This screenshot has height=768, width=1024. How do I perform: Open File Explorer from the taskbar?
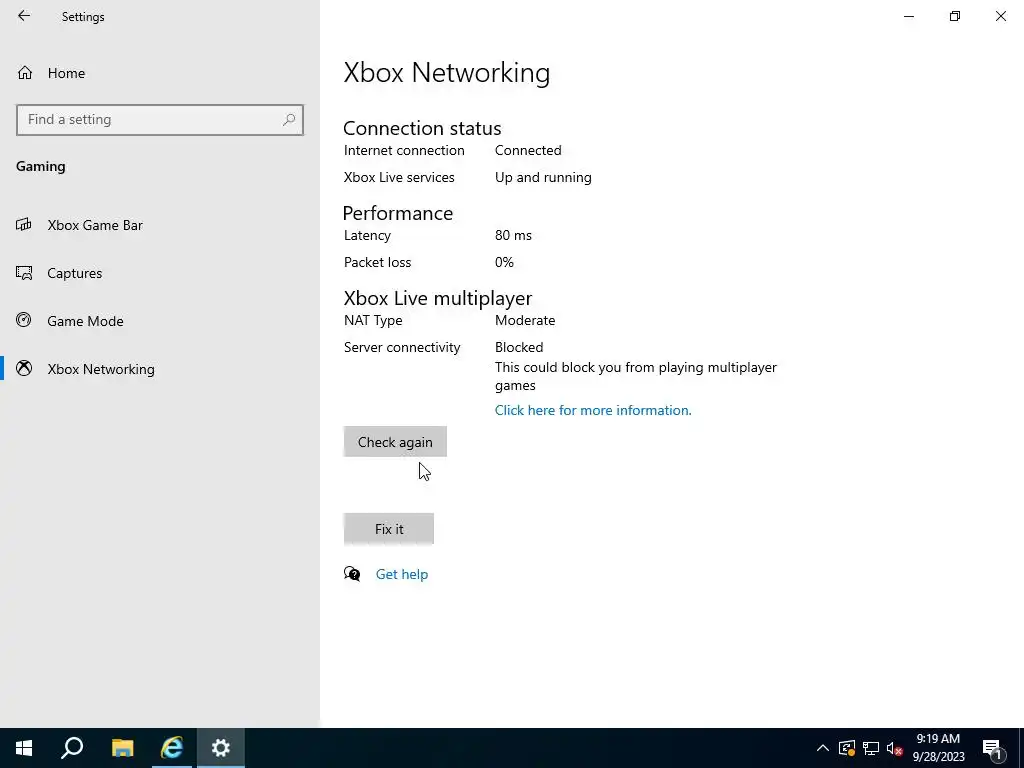pyautogui.click(x=122, y=748)
